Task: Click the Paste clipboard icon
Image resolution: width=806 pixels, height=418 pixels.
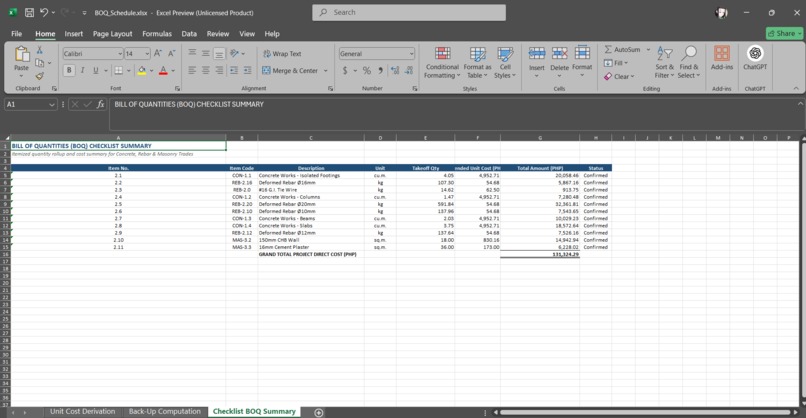Action: pos(22,54)
